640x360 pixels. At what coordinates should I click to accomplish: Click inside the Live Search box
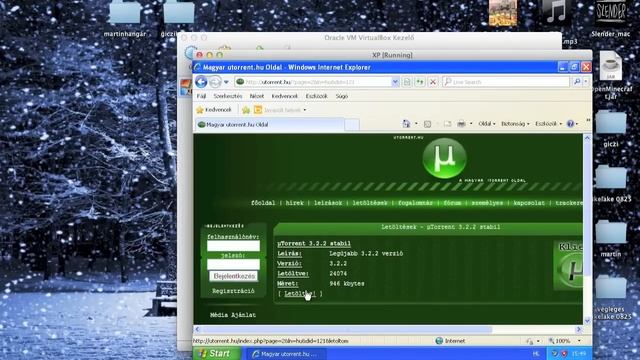pos(506,82)
